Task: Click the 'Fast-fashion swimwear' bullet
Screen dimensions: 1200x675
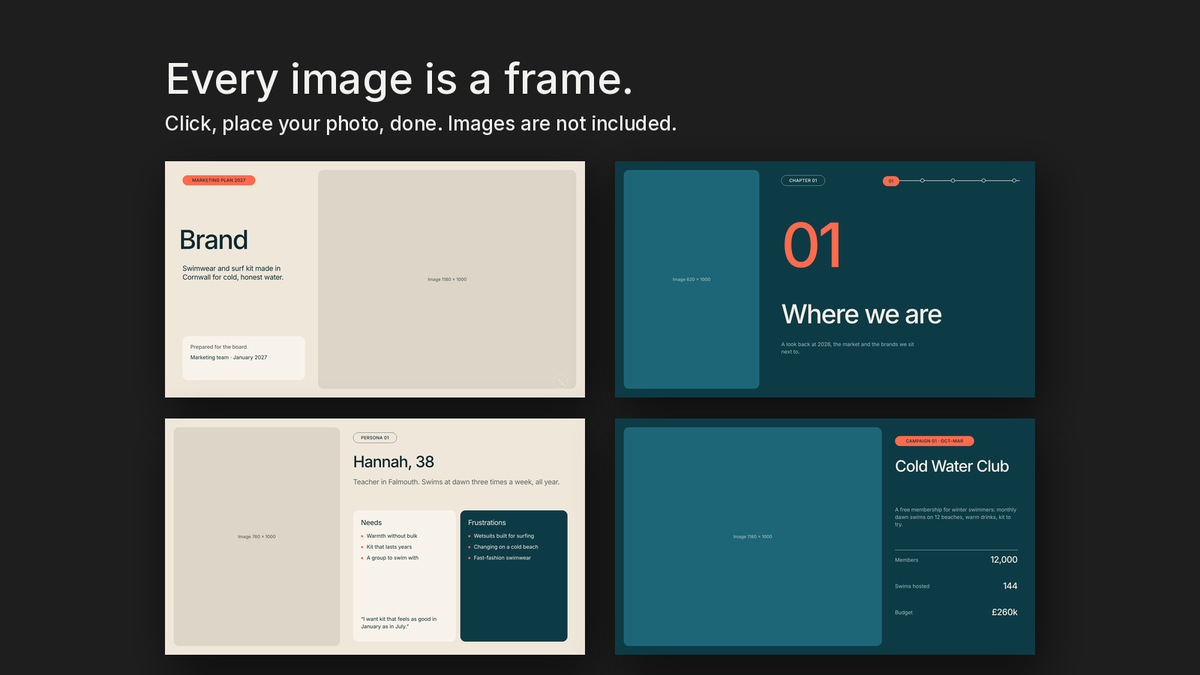Action: click(x=502, y=558)
